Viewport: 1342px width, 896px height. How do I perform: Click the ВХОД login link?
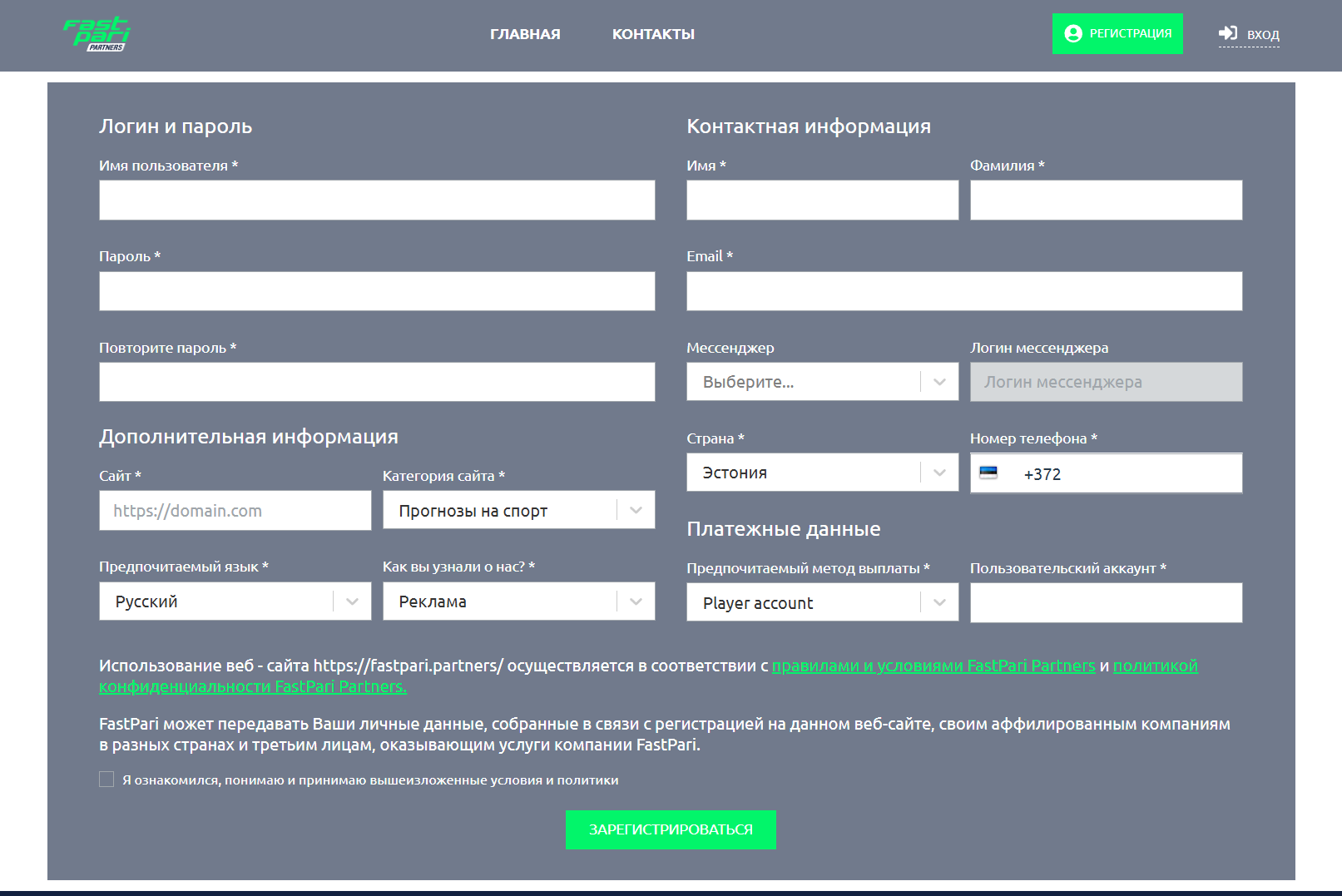point(1249,34)
